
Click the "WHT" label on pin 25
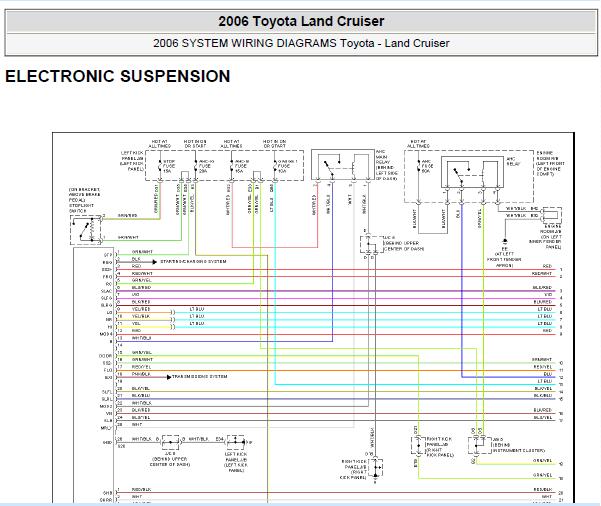(x=136, y=425)
